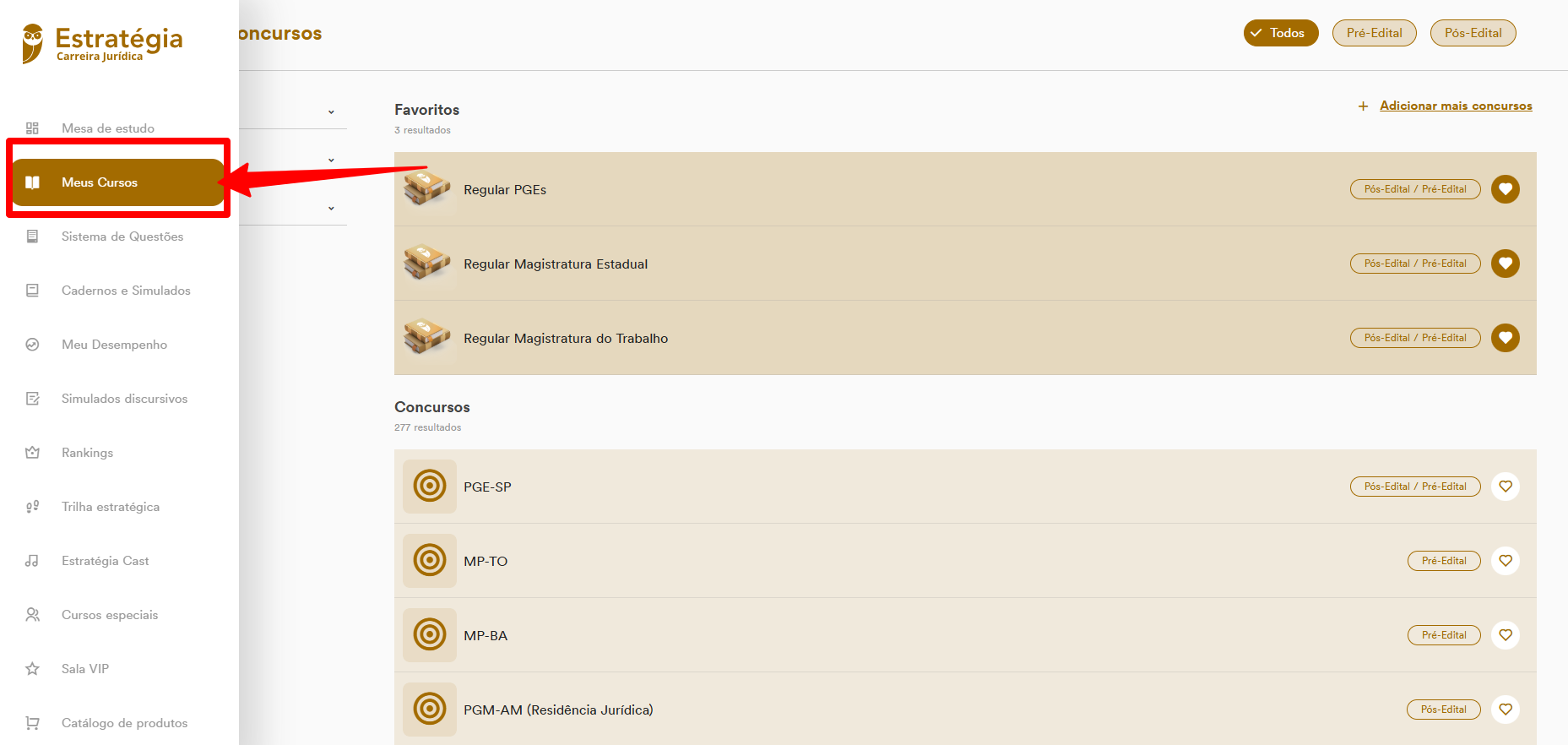Click the Trilha estratégica path icon
This screenshot has width=1568, height=745.
(x=32, y=507)
